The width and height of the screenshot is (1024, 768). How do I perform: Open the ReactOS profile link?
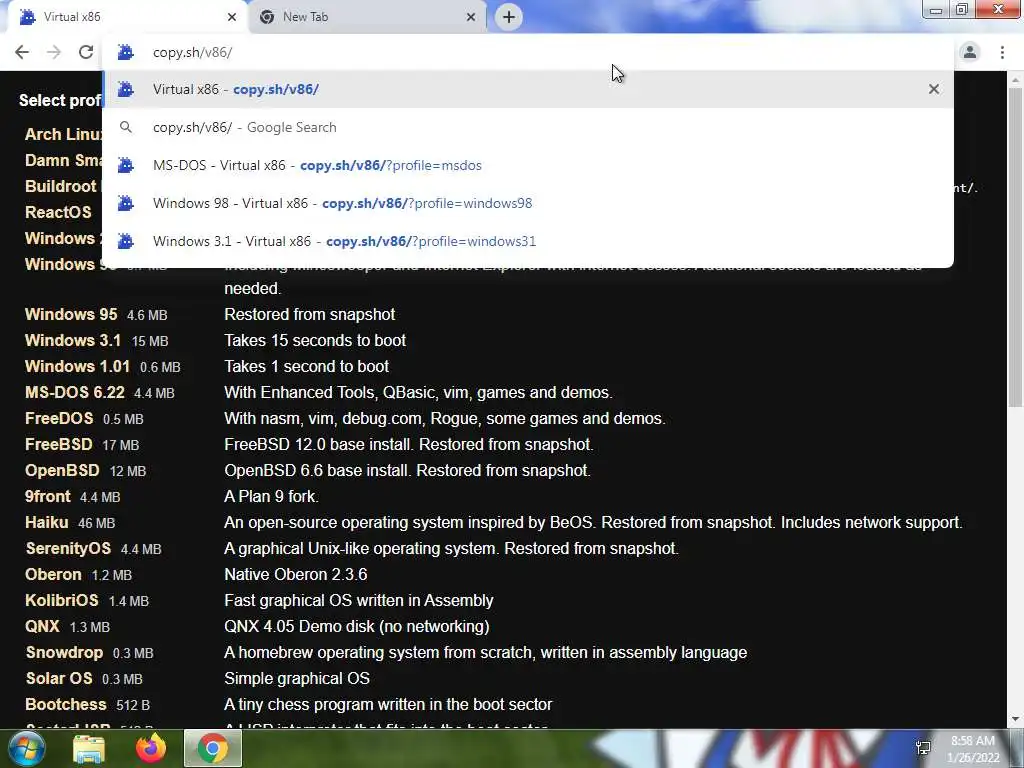click(x=58, y=212)
